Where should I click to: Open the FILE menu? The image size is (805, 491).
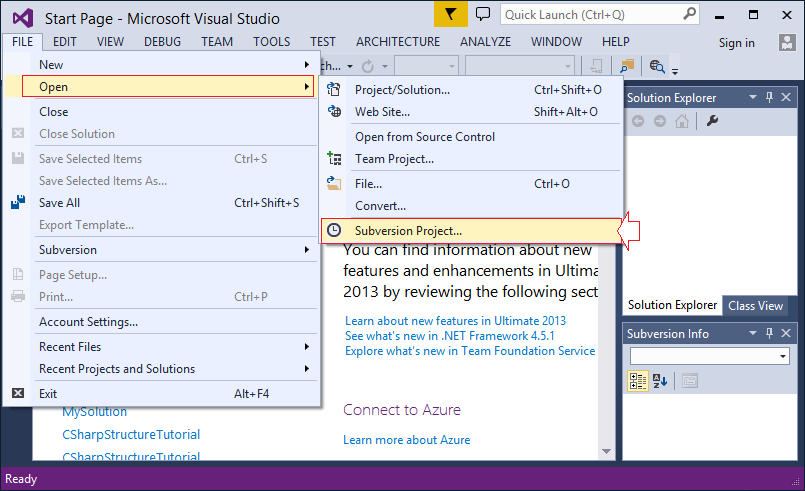[23, 42]
